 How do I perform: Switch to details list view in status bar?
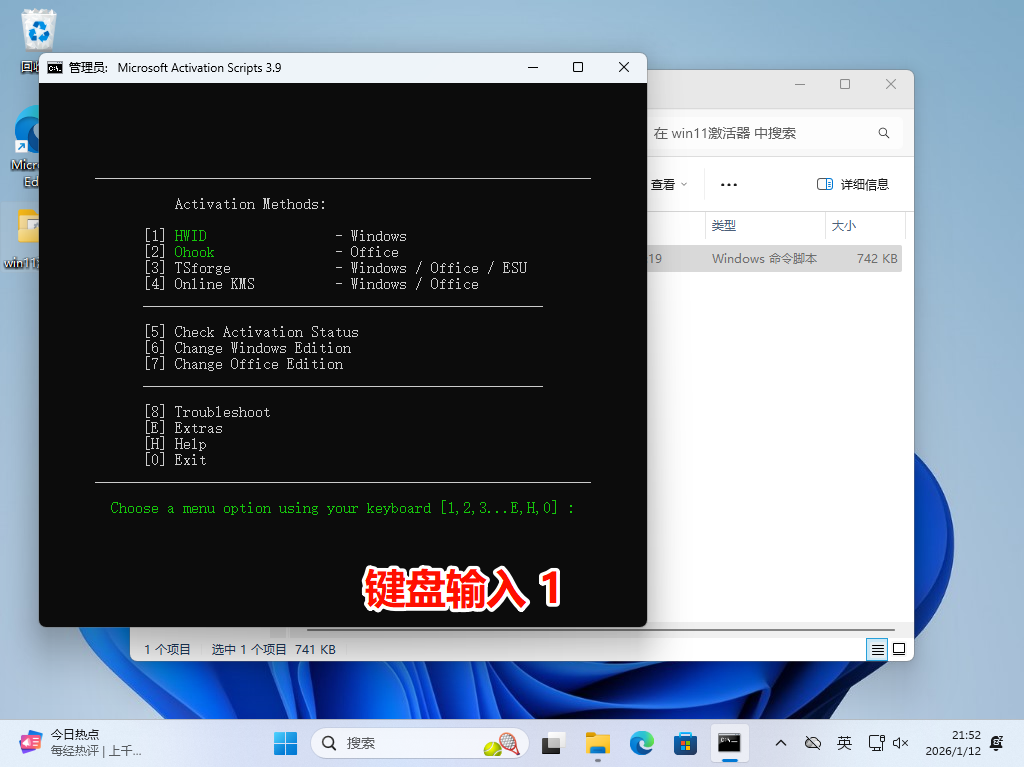(x=877, y=649)
